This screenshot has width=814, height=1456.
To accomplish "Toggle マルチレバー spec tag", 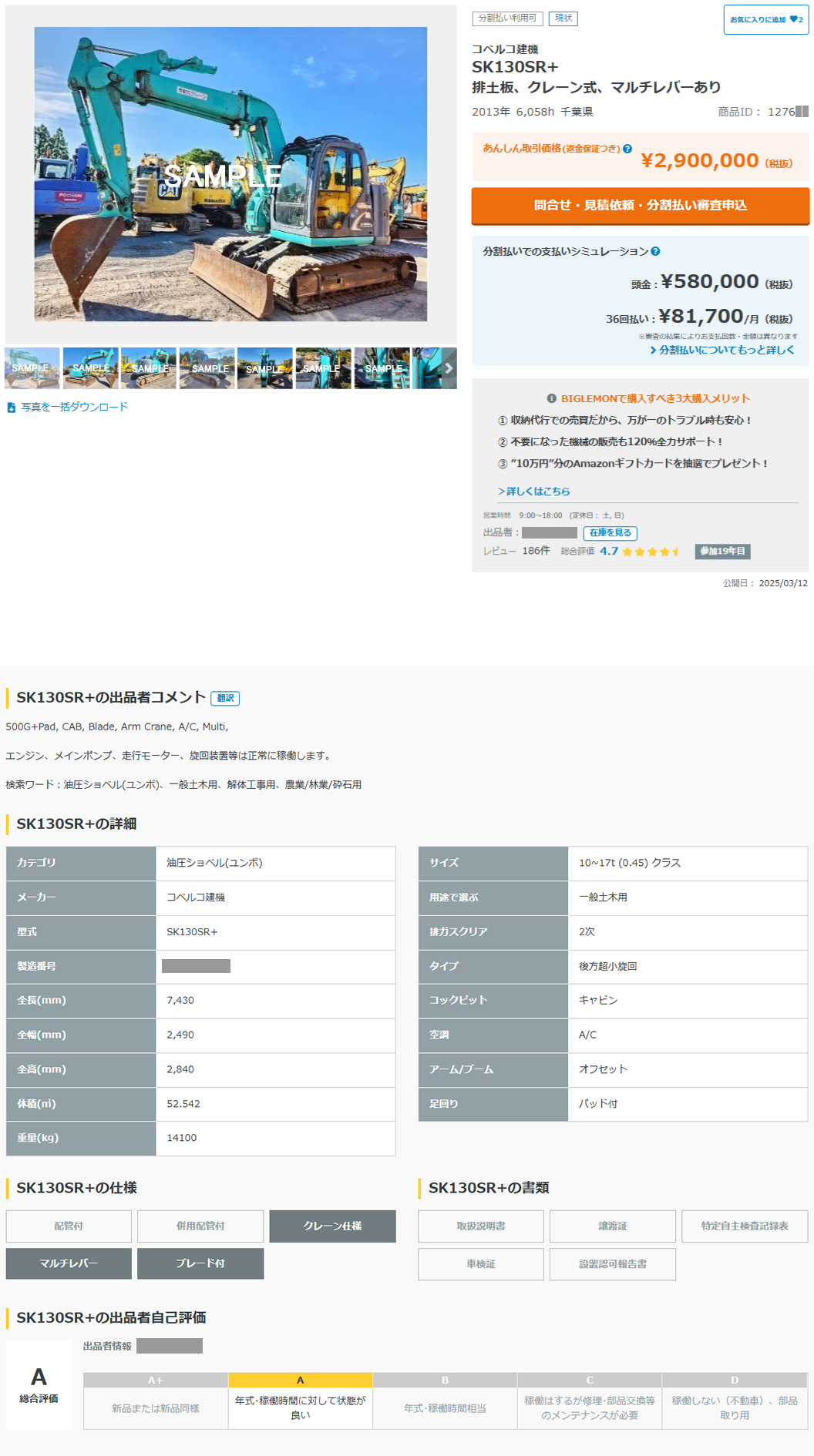I will 69,1264.
